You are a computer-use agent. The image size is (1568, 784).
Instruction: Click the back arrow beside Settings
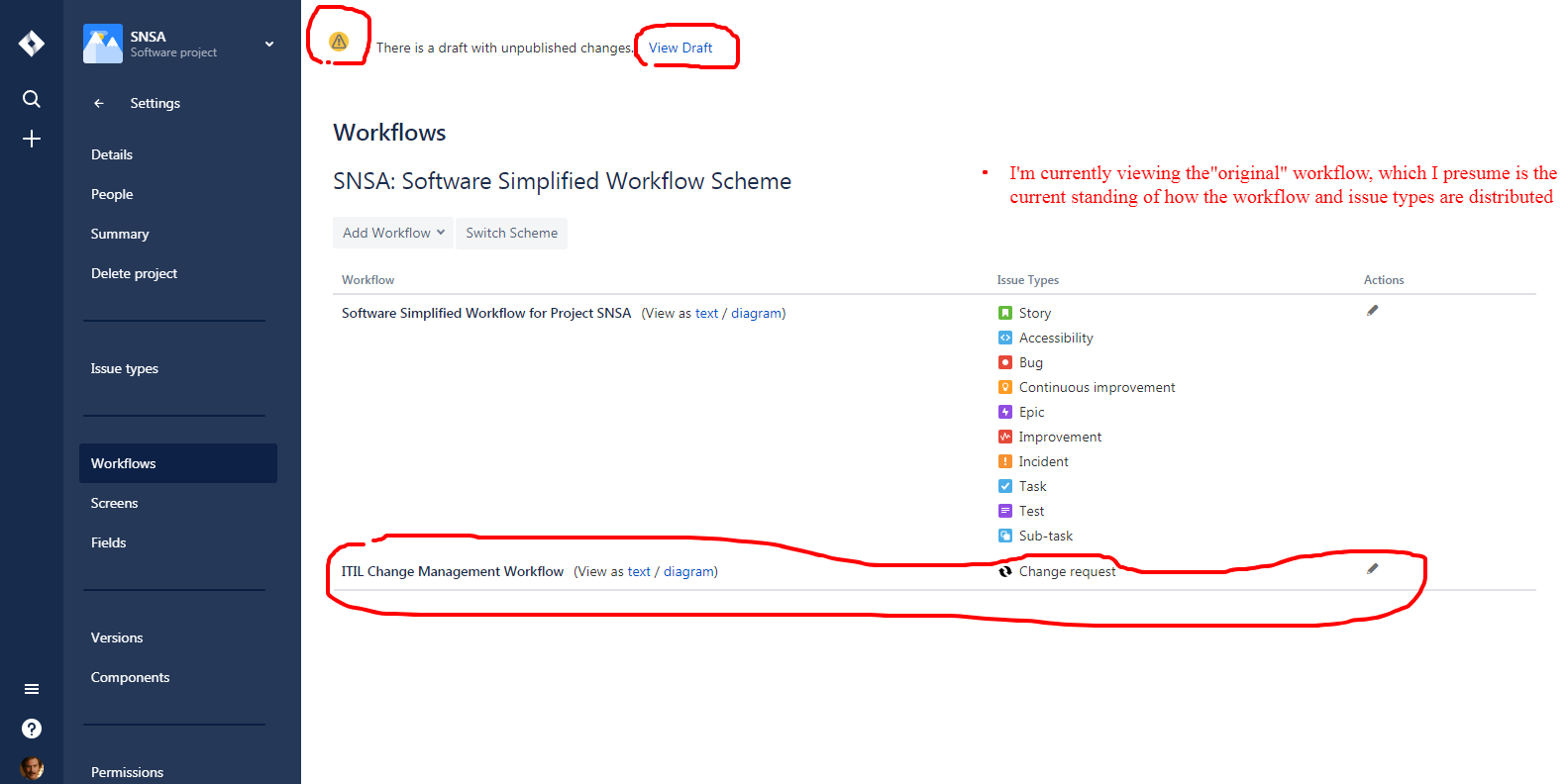pyautogui.click(x=99, y=103)
